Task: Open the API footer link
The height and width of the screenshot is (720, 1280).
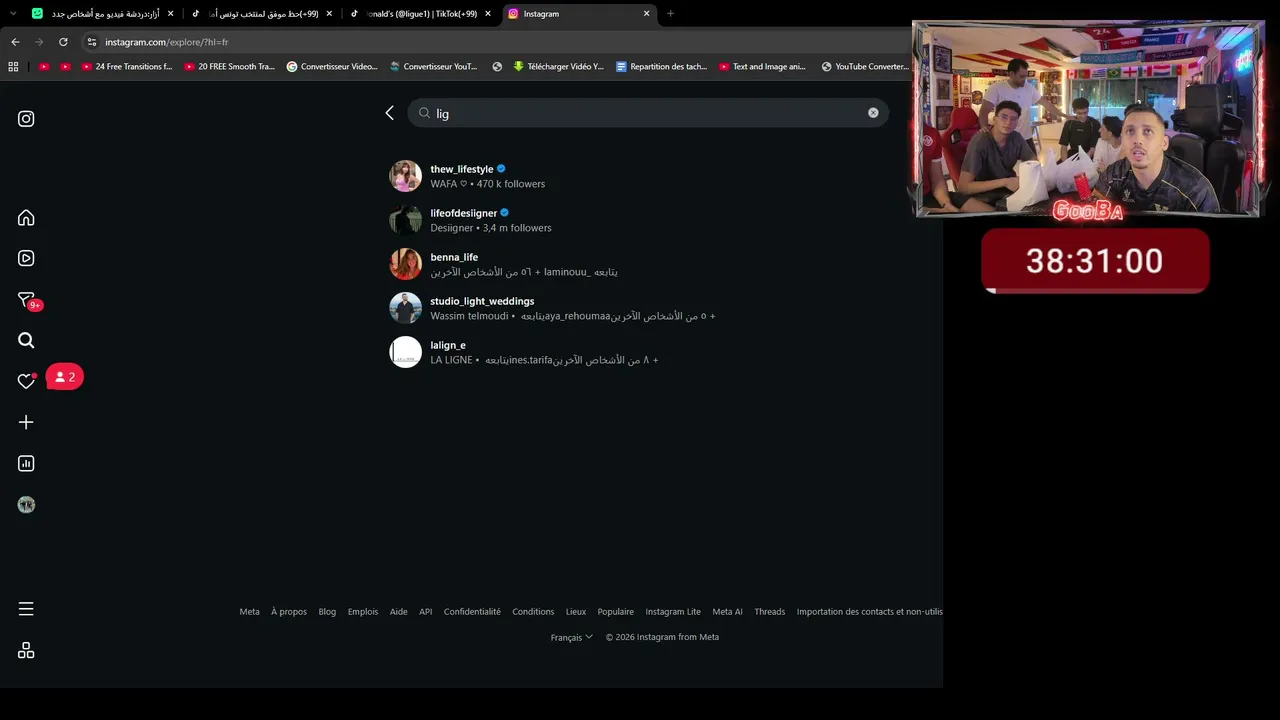Action: coord(426,612)
